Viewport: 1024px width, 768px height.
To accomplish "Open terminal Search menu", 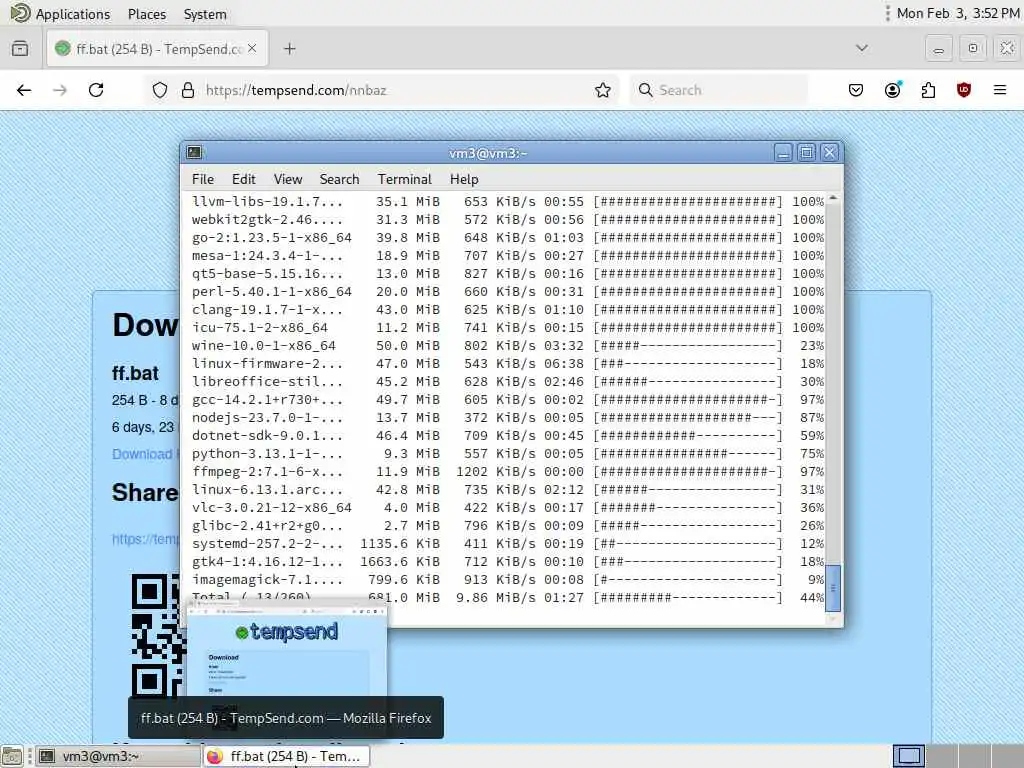I will [339, 179].
